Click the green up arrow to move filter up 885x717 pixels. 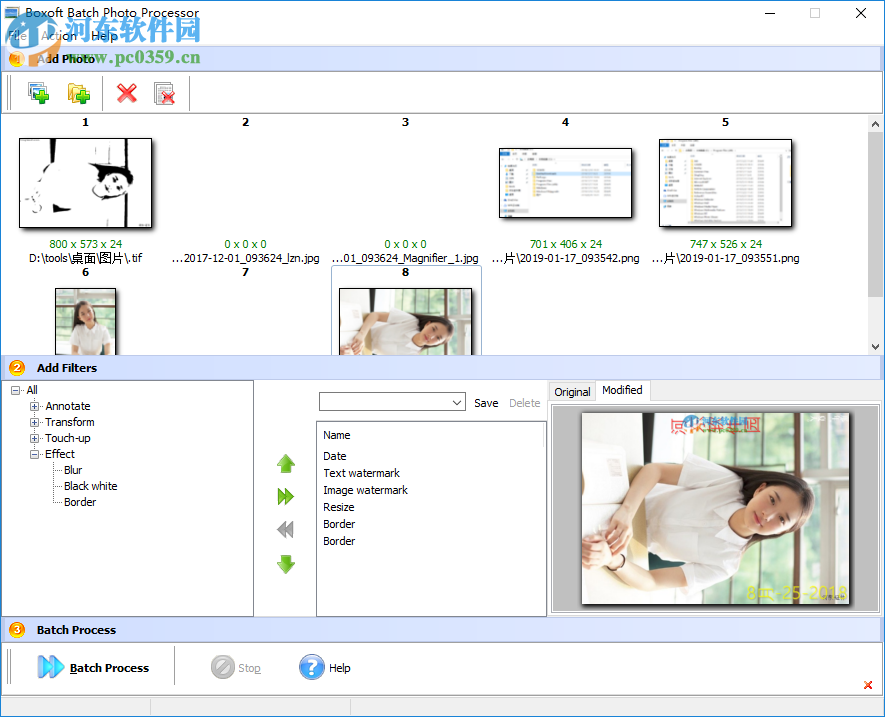(x=286, y=463)
